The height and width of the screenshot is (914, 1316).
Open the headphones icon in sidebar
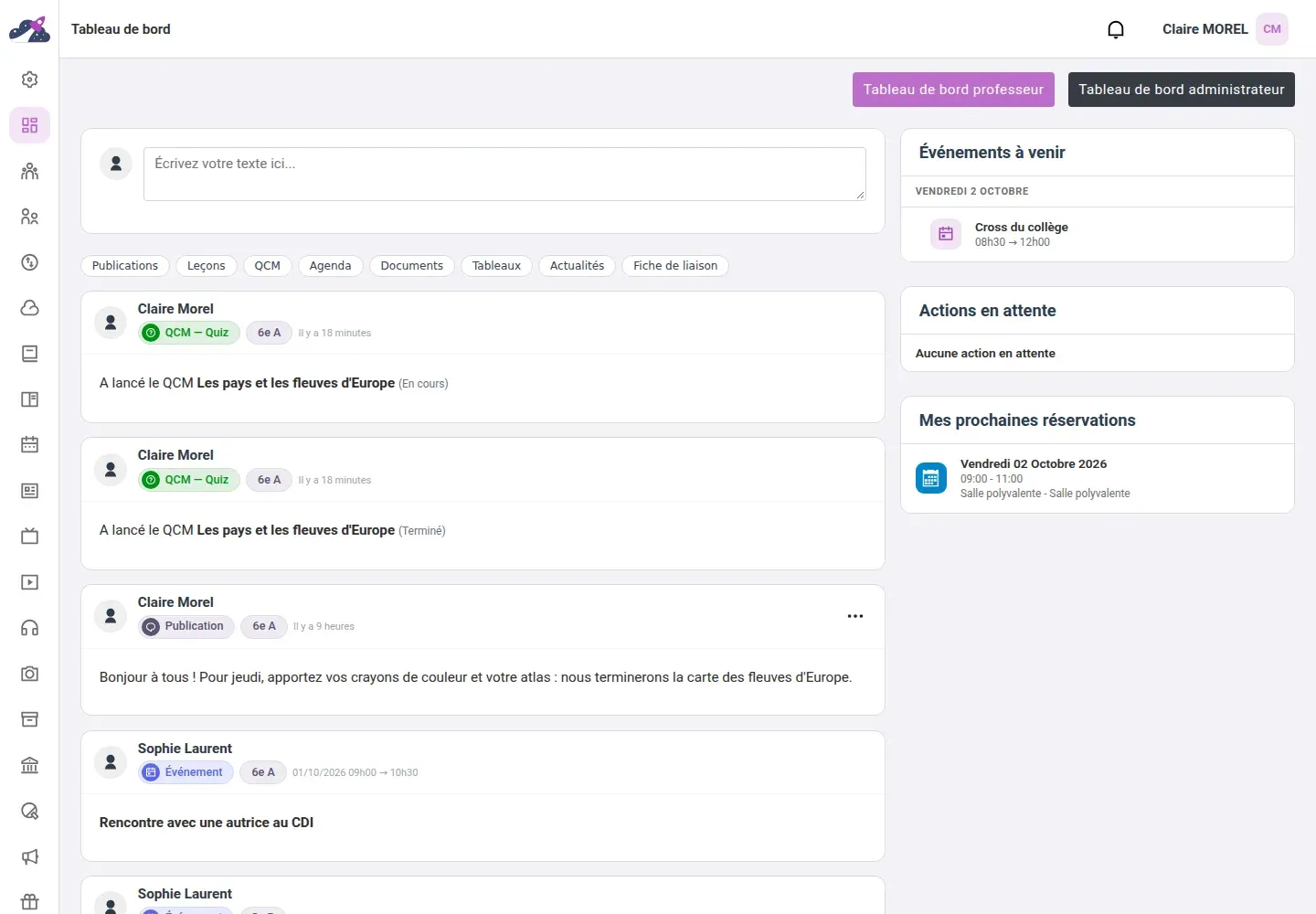29,628
